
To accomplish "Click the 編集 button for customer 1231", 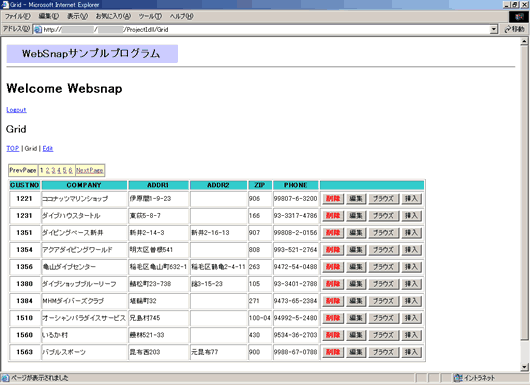I will tap(356, 216).
